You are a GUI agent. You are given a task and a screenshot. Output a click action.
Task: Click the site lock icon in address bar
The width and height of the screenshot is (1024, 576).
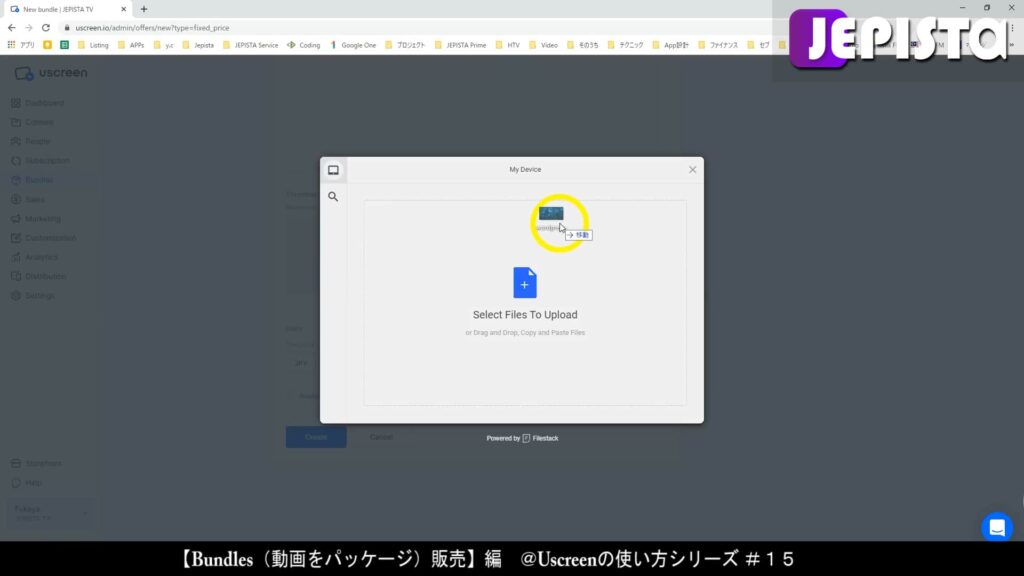coord(67,28)
